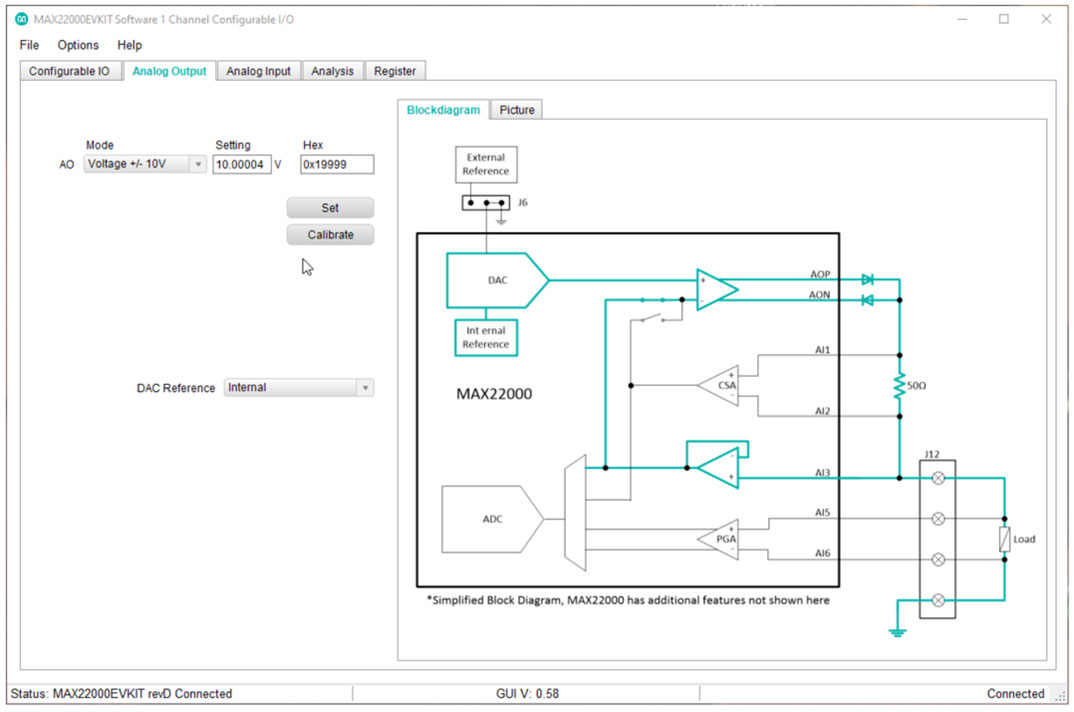
Task: Switch to the Analog Input tab
Action: [x=258, y=71]
